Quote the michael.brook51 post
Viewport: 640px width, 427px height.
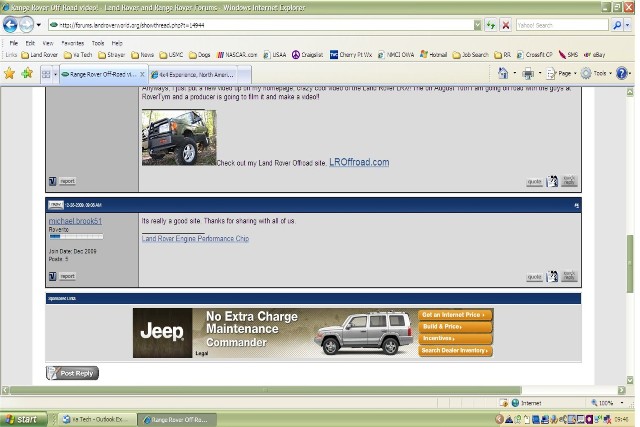tap(534, 277)
